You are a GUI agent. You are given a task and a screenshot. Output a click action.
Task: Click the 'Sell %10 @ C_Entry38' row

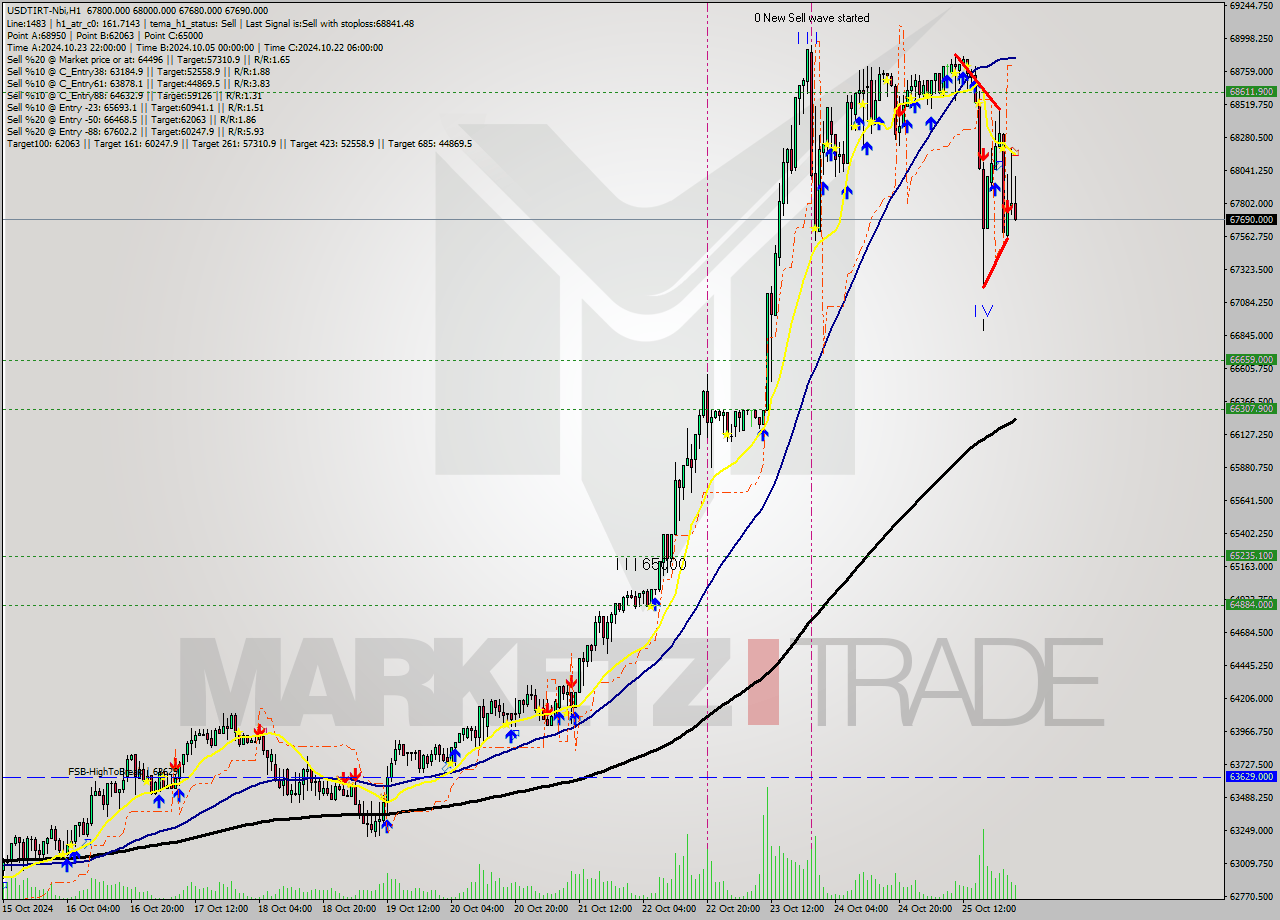click(x=138, y=71)
